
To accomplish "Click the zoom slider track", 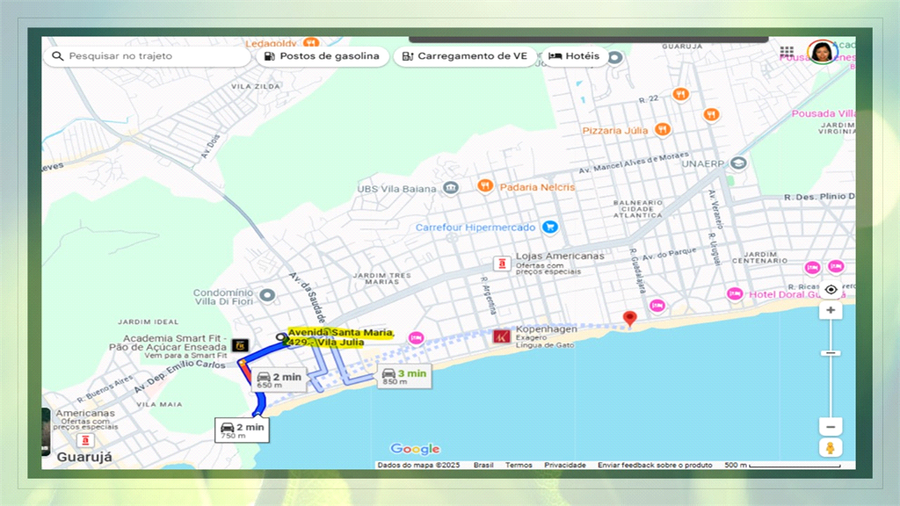I will click(x=831, y=380).
